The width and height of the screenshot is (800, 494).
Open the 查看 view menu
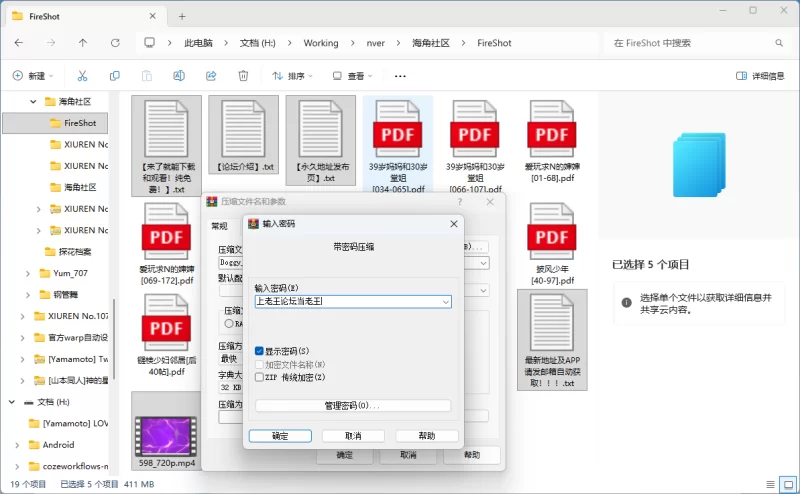[x=354, y=76]
